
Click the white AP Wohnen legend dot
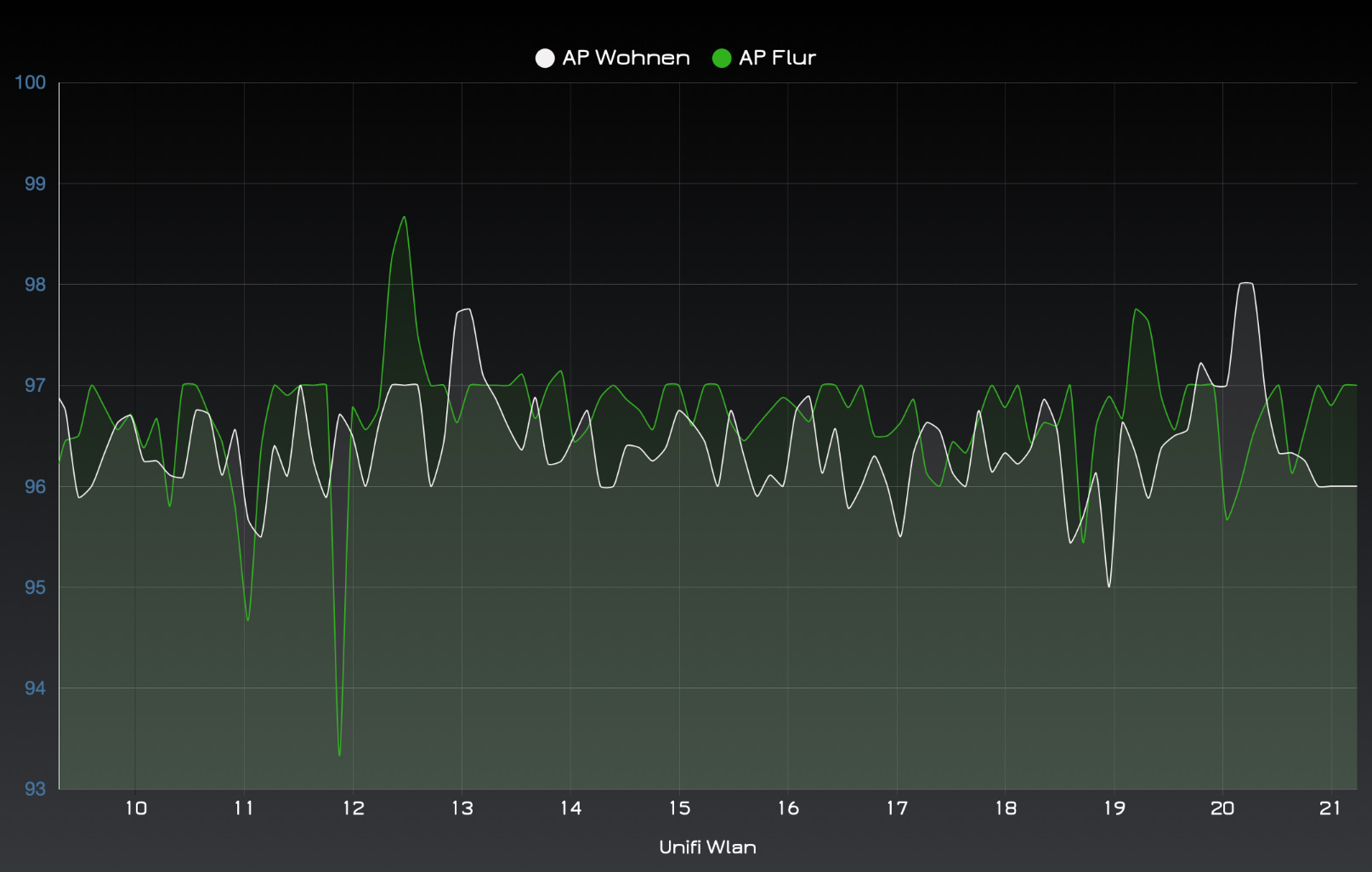(x=545, y=58)
